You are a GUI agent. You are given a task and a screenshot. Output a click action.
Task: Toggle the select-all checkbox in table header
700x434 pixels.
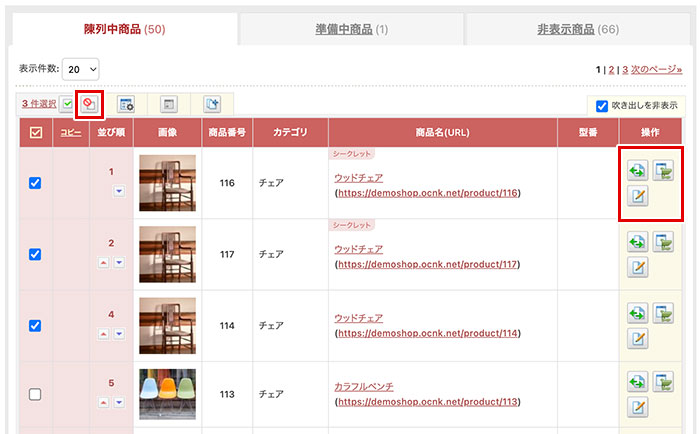(x=35, y=133)
